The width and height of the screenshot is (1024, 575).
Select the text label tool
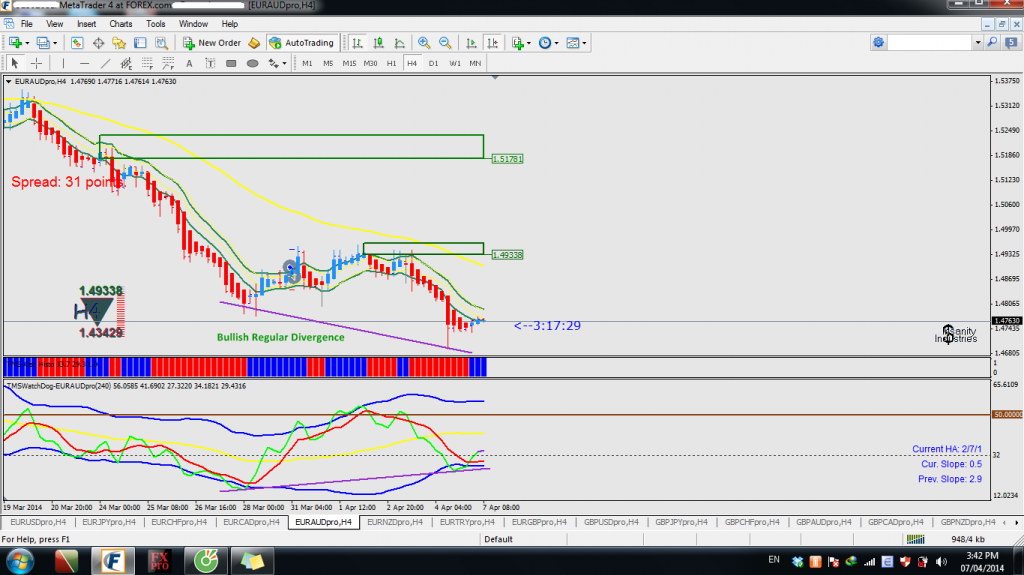click(x=210, y=63)
